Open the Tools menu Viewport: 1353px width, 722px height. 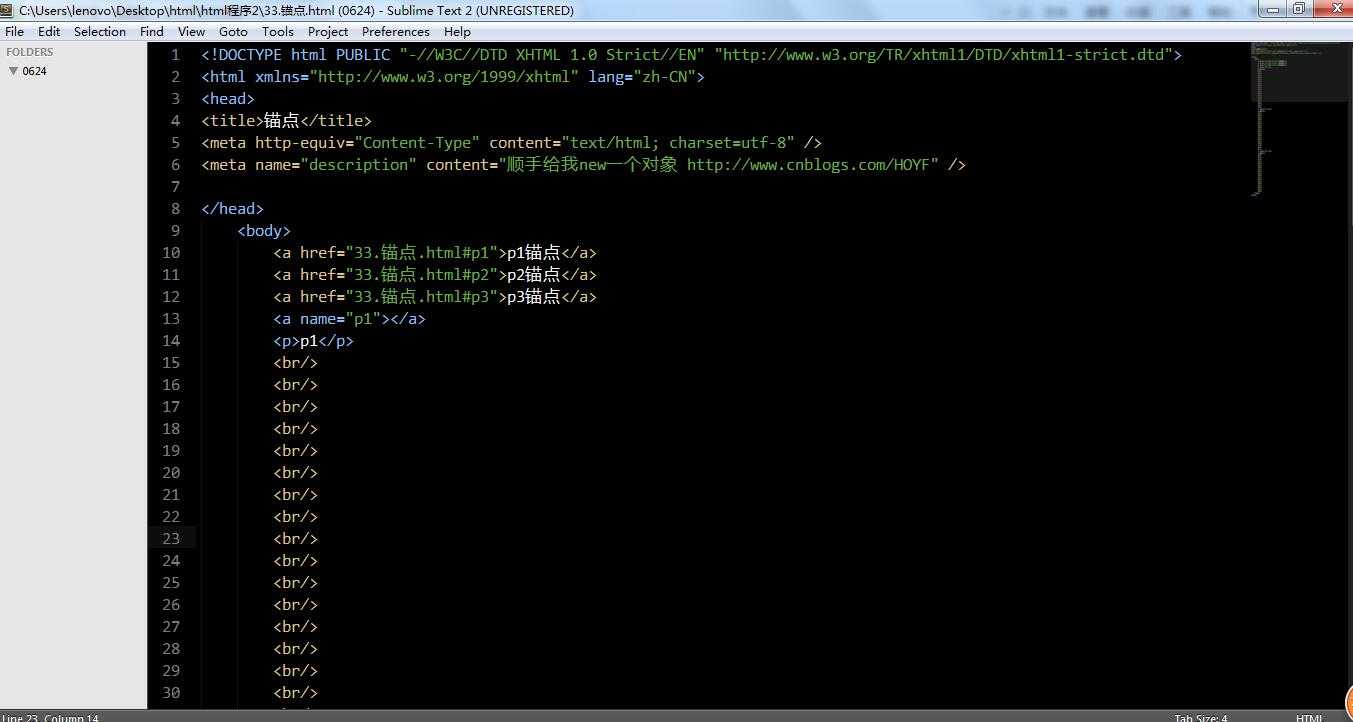click(x=278, y=31)
